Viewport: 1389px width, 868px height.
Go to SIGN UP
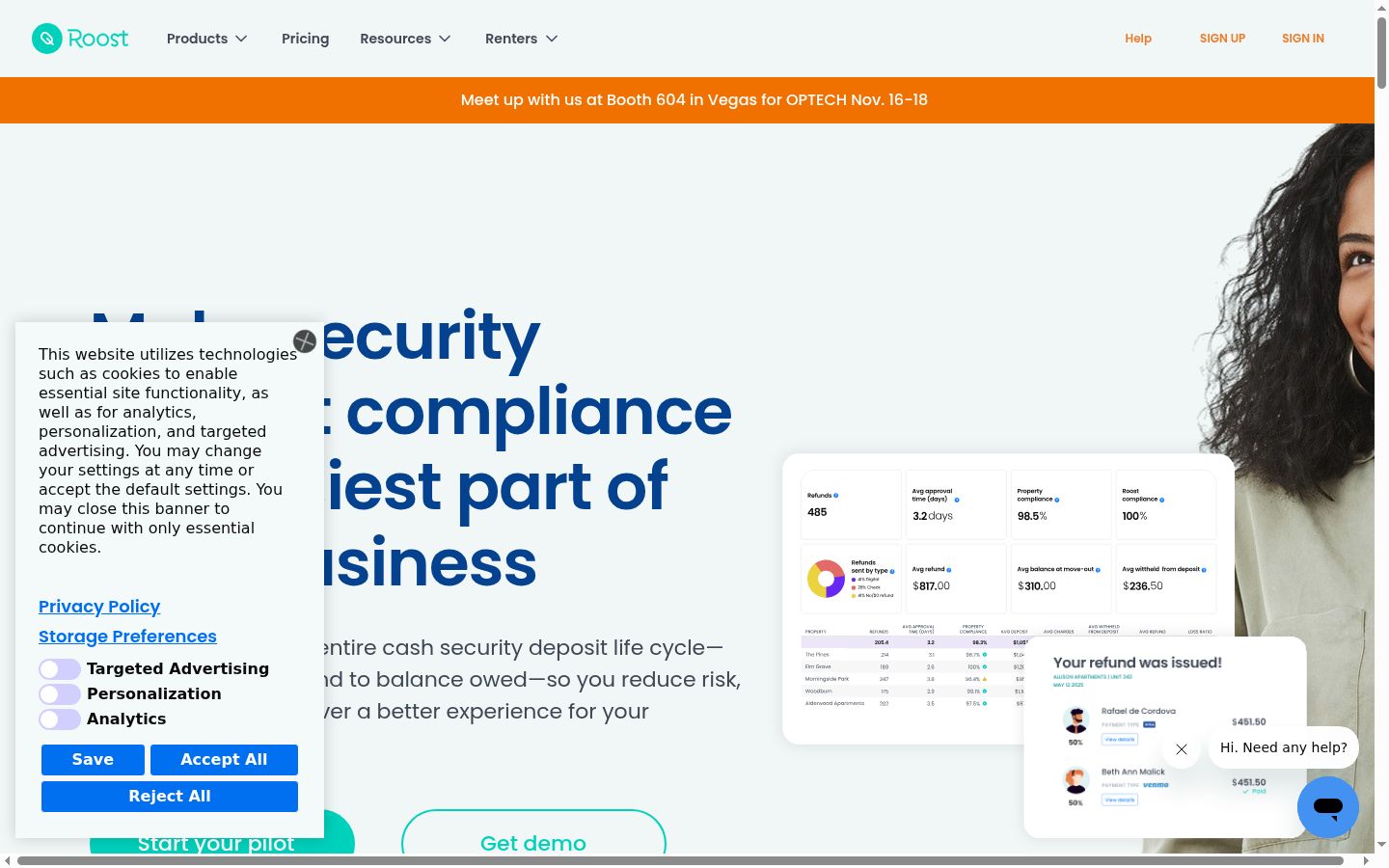(1222, 39)
